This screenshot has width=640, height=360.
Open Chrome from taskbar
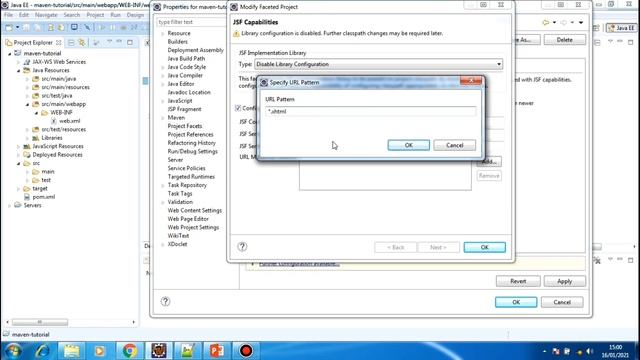point(129,351)
